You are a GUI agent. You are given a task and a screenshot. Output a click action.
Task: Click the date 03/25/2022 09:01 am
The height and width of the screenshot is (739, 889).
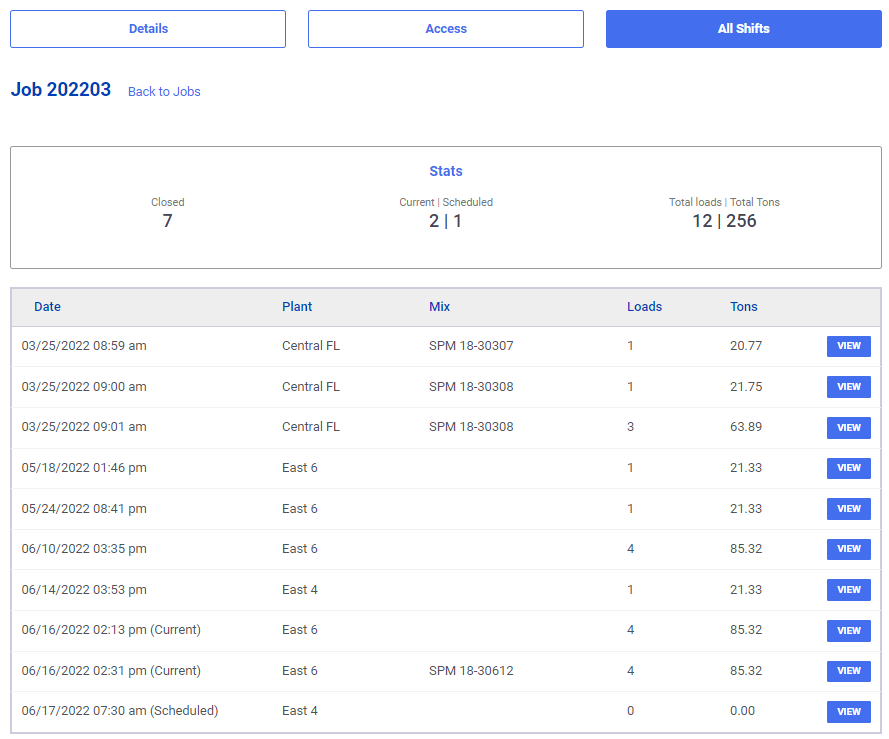pyautogui.click(x=84, y=427)
